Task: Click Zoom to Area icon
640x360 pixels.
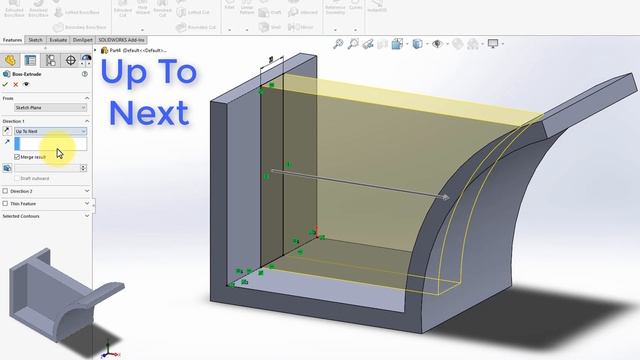Action: click(353, 44)
